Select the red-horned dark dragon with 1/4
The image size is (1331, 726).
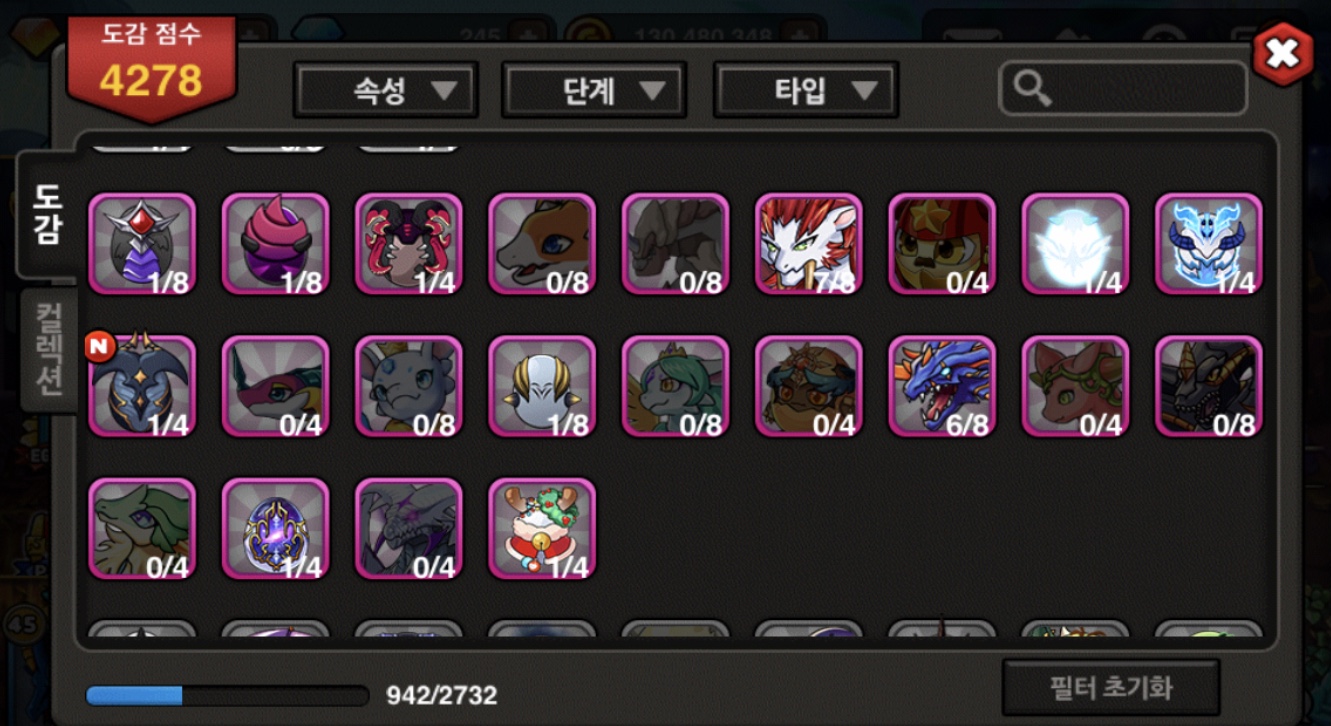pyautogui.click(x=409, y=244)
